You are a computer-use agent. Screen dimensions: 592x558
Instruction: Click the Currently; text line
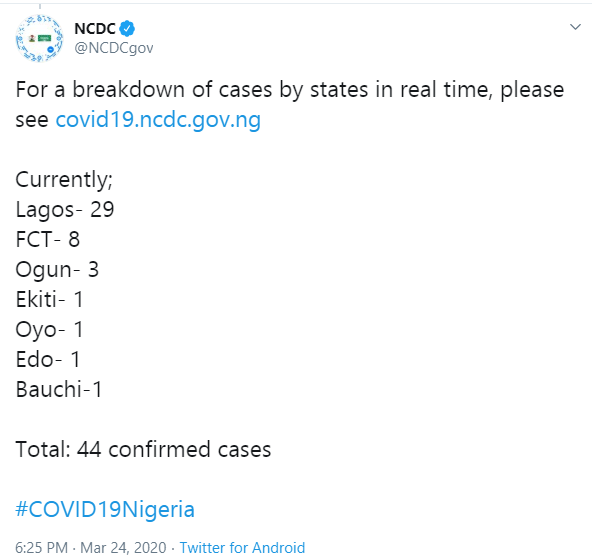pos(64,180)
